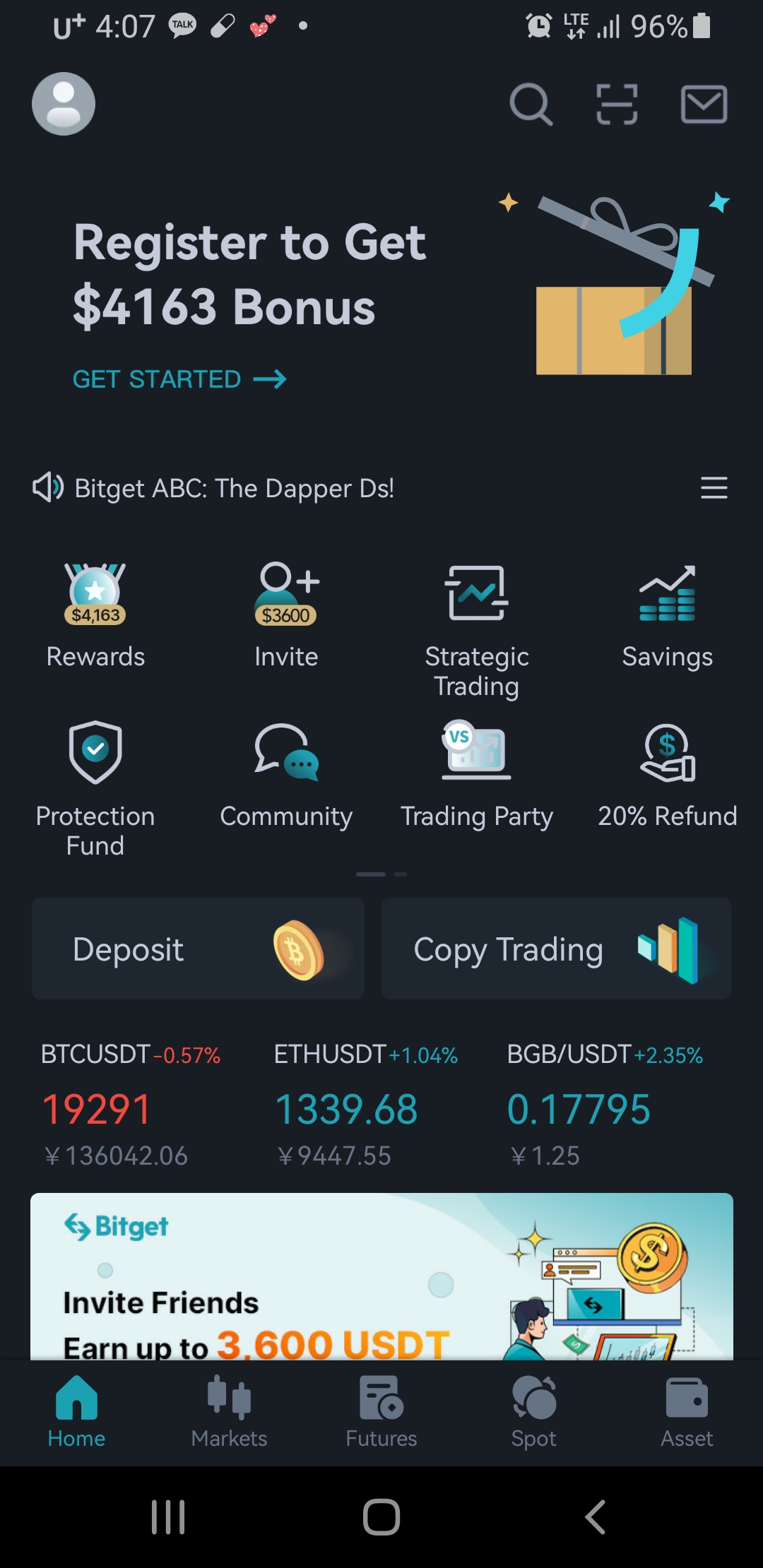Tap the ¥9447.55 ETH converted price
Screen dimensions: 763x1568
pyautogui.click(x=334, y=1156)
